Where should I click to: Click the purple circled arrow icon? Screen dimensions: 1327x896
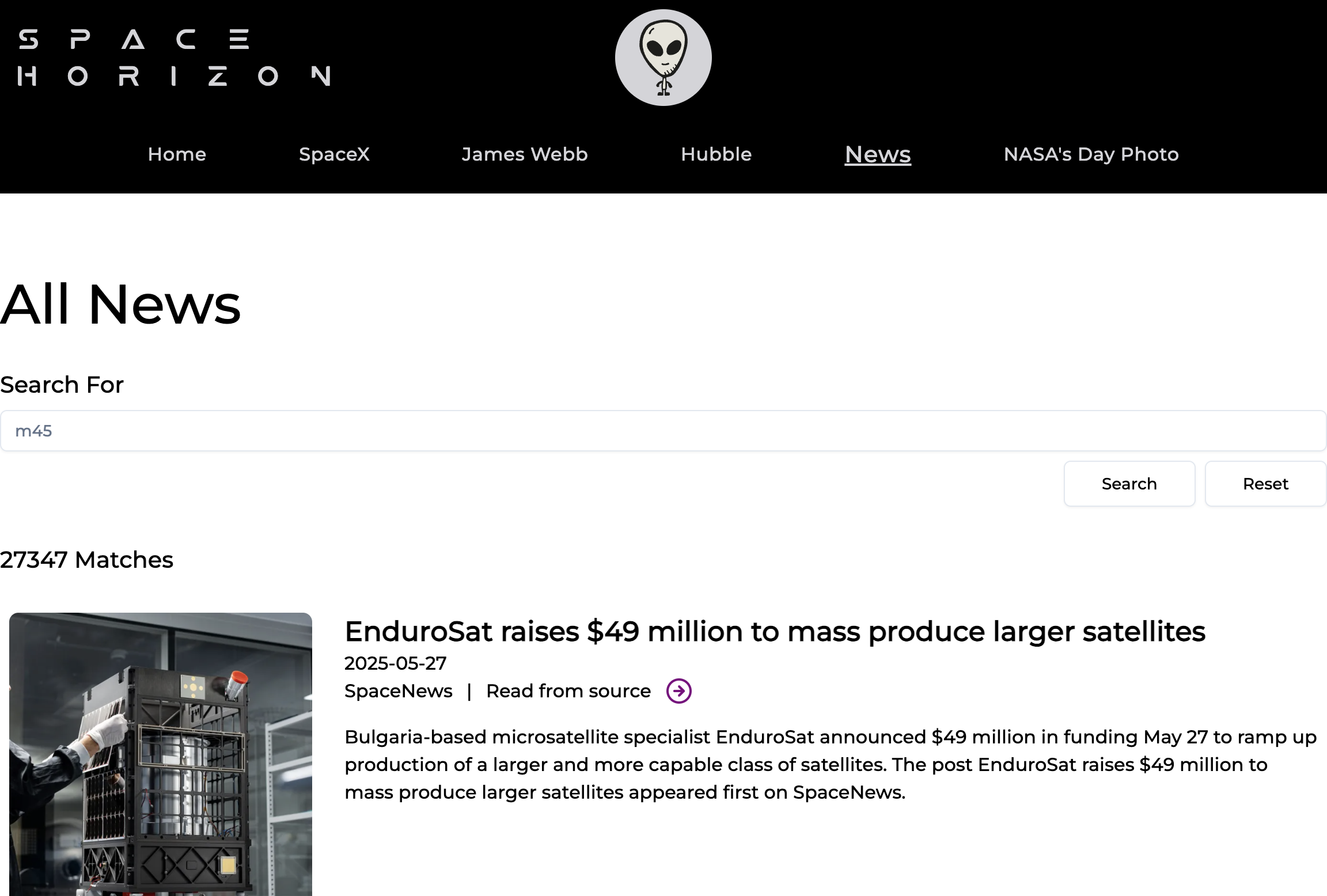[x=678, y=691]
